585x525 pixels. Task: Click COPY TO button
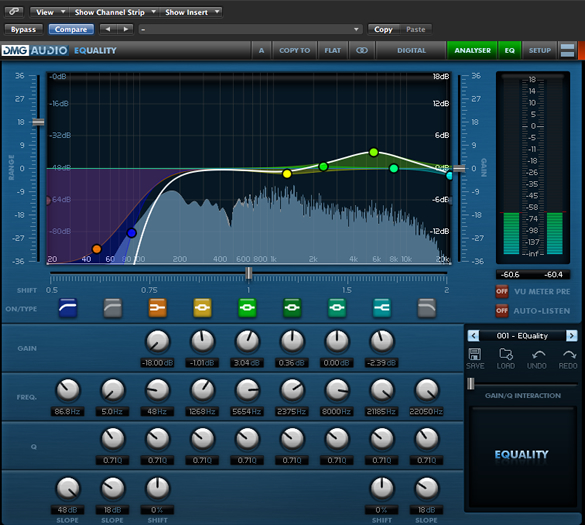coord(295,50)
